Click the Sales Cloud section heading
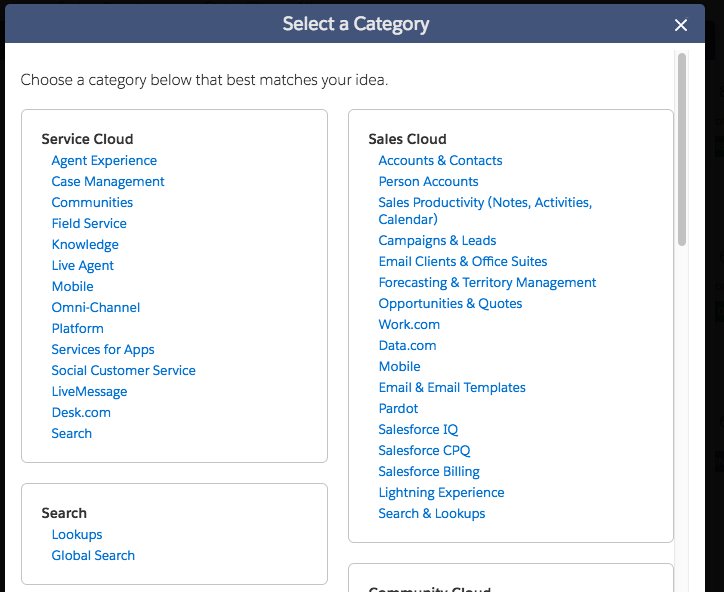This screenshot has width=724, height=592. [407, 139]
